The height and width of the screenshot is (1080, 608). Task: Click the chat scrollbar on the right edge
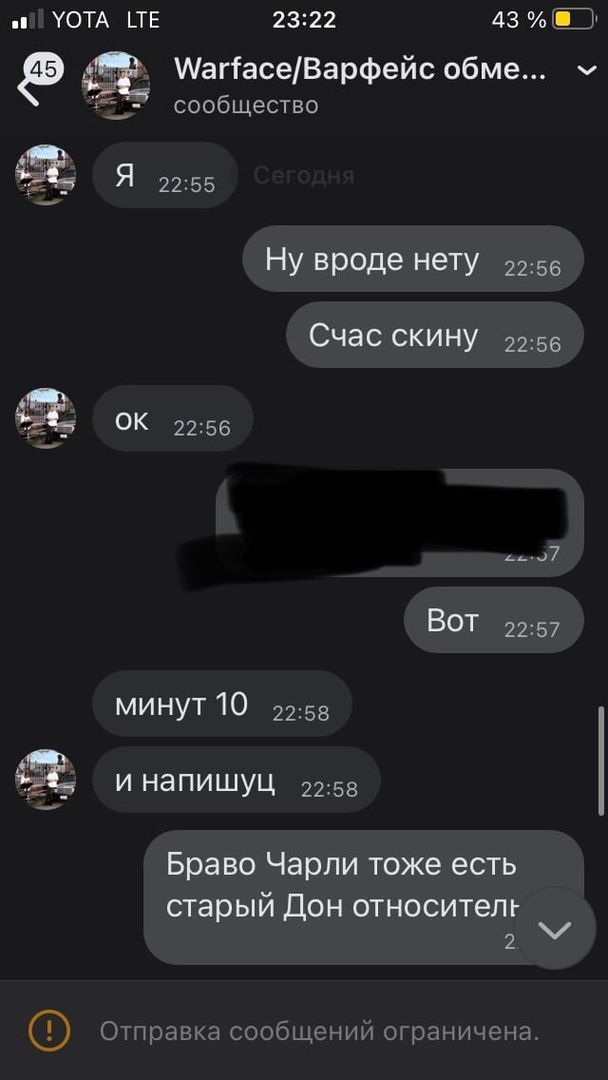(601, 762)
